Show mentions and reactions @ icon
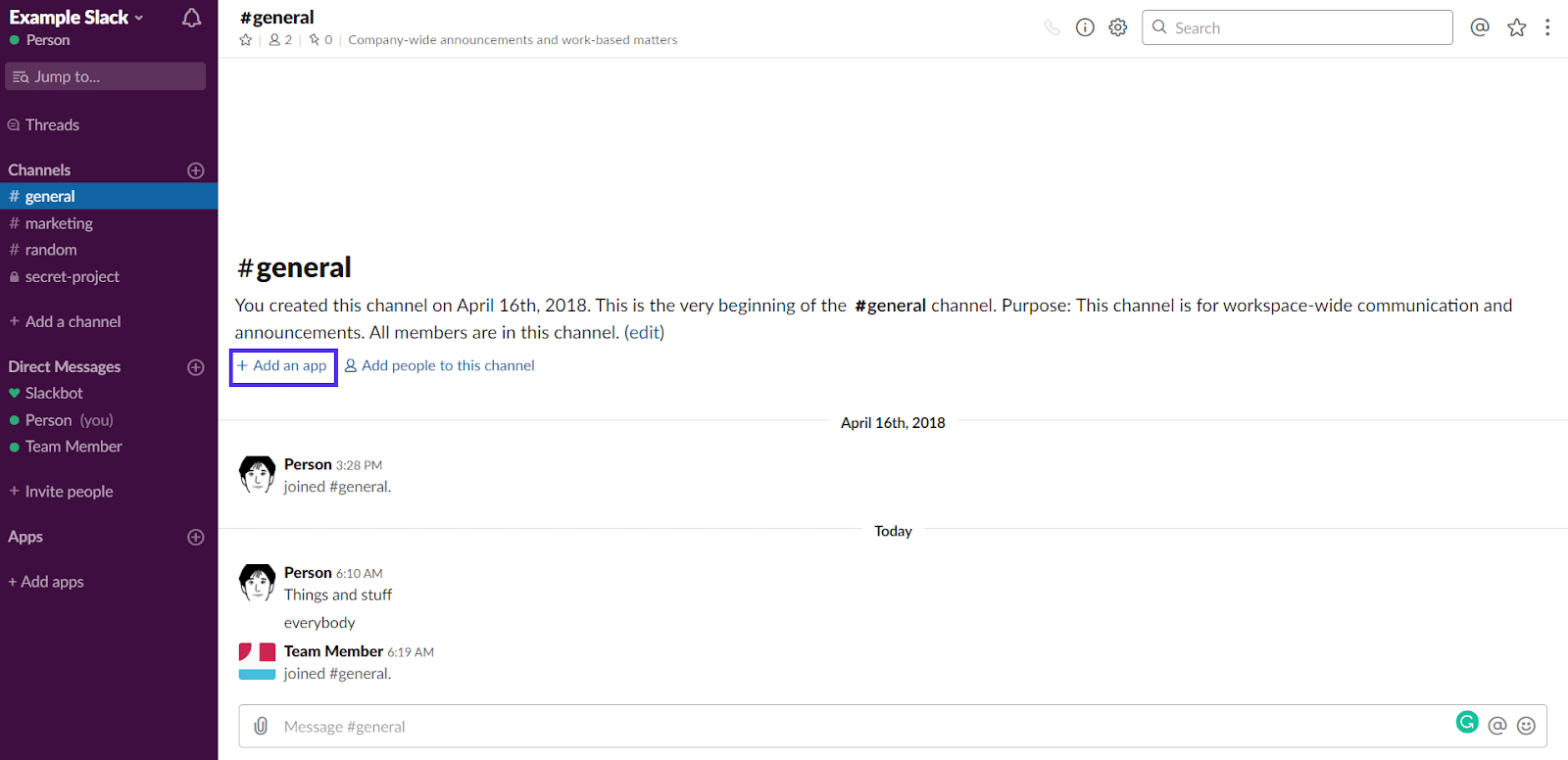The height and width of the screenshot is (760, 1568). [1480, 27]
